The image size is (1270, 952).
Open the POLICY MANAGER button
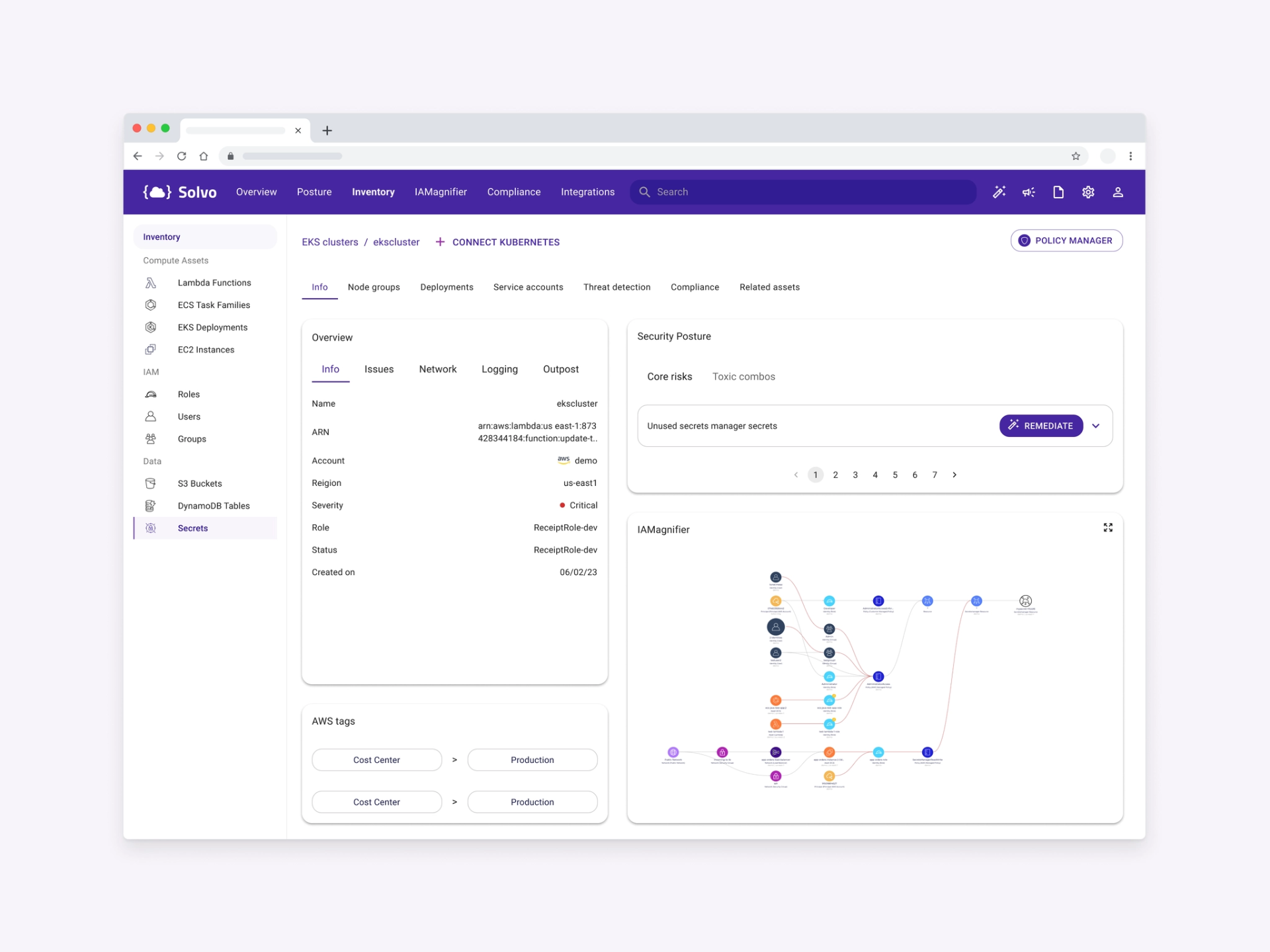click(1066, 241)
